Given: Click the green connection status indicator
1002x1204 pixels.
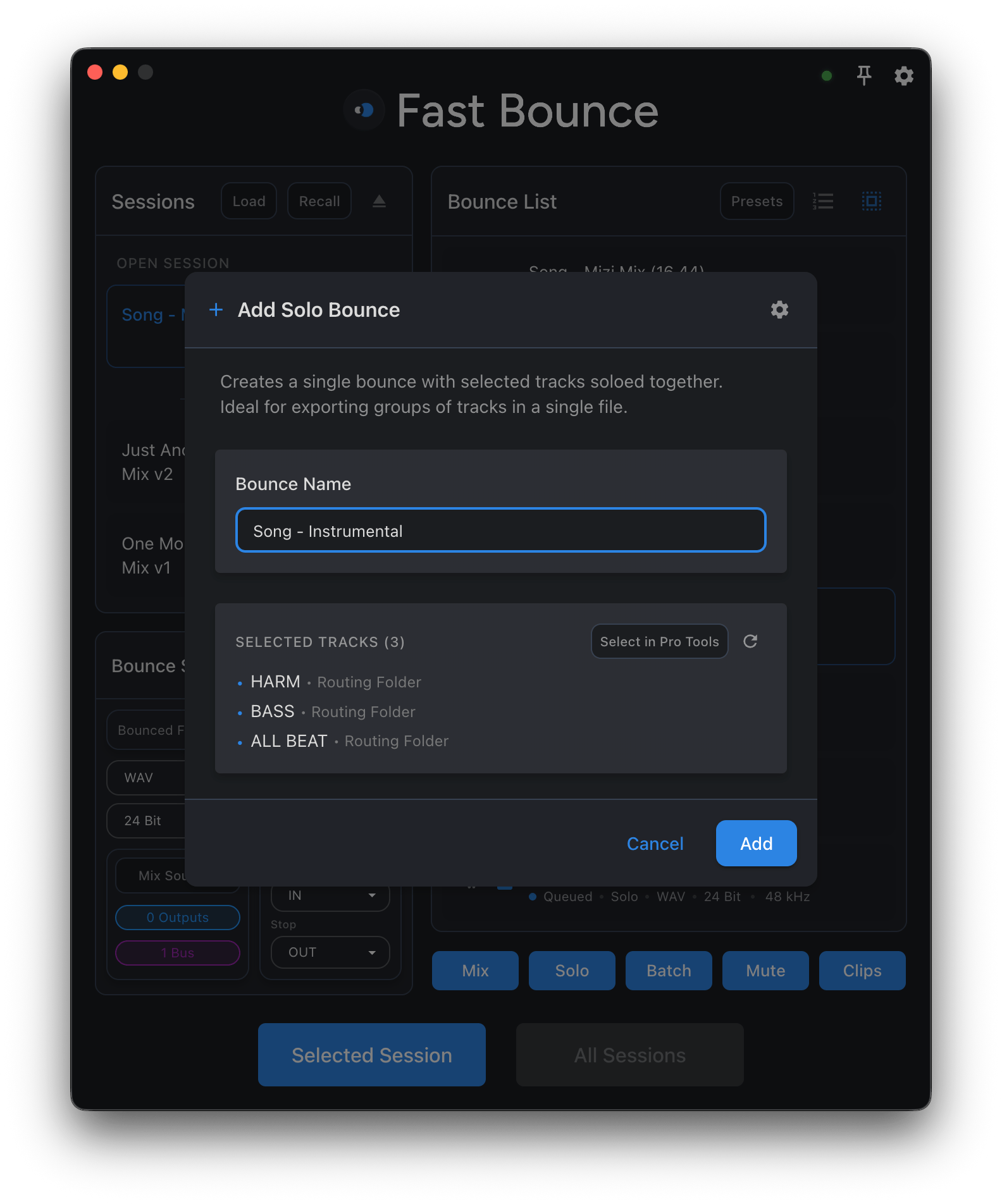Looking at the screenshot, I should 826,76.
